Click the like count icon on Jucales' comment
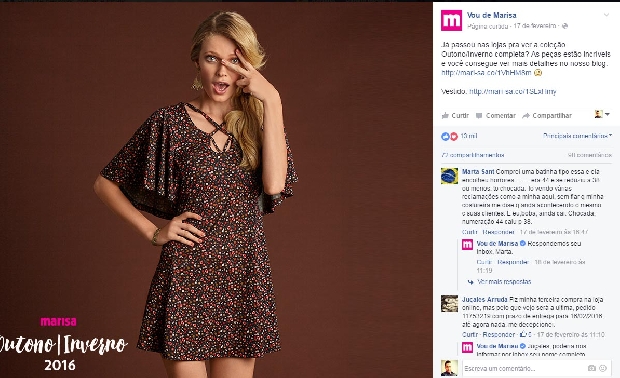The image size is (620, 378). pyautogui.click(x=525, y=335)
